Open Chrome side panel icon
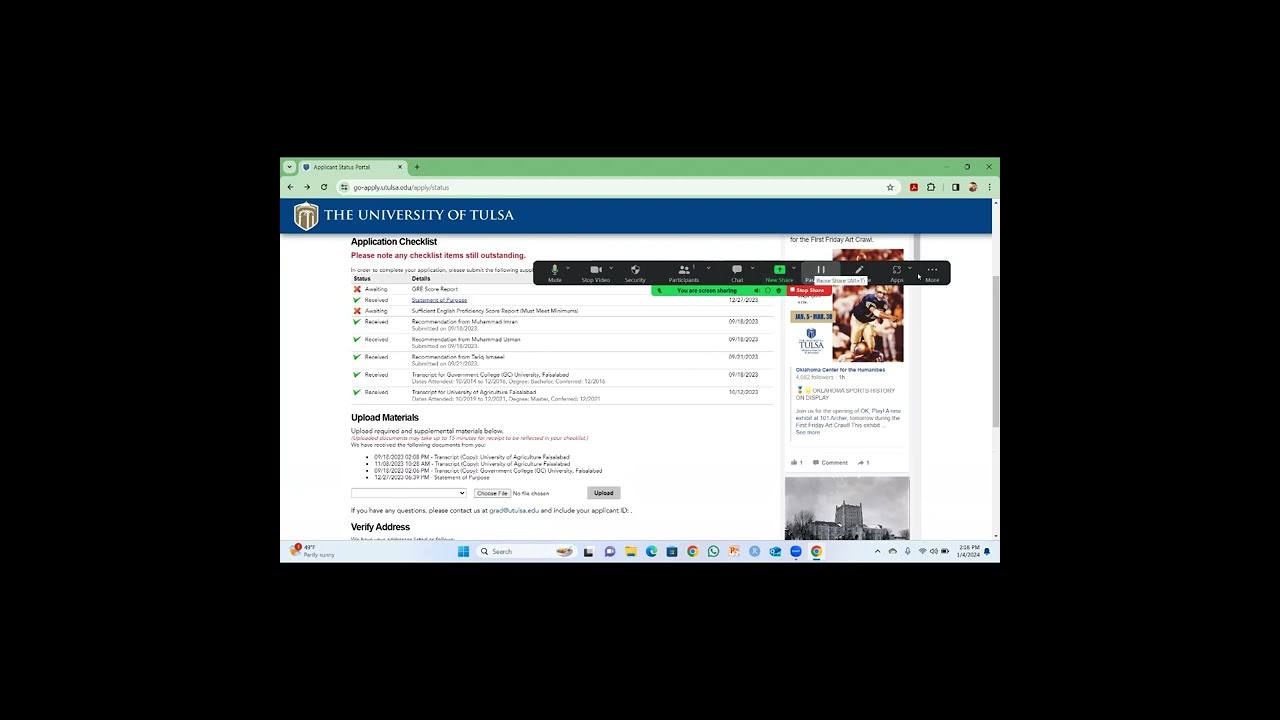Image resolution: width=1280 pixels, height=720 pixels. tap(956, 187)
